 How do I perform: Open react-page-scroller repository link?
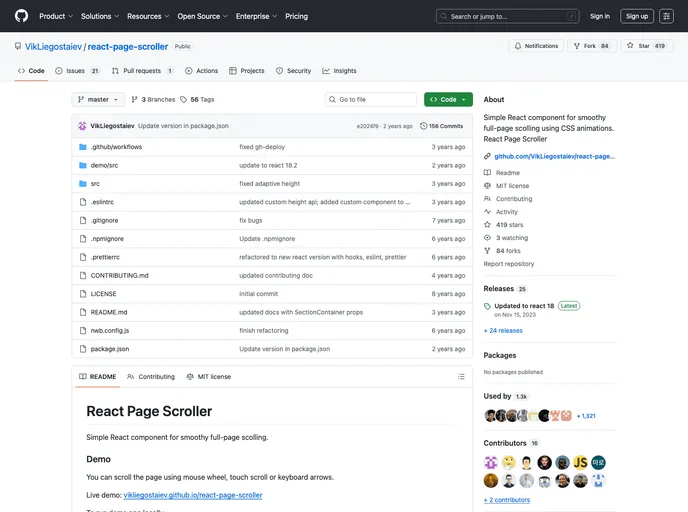128,47
